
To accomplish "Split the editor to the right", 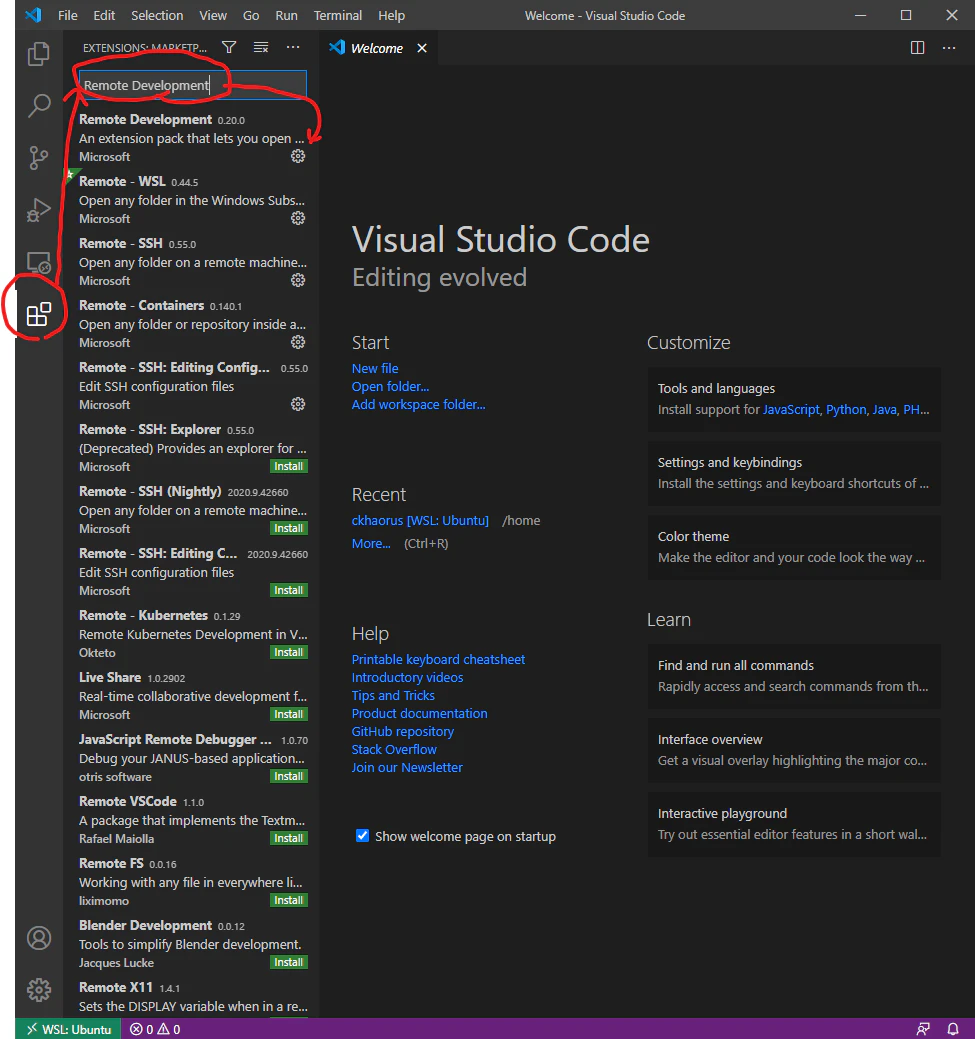I will tap(917, 48).
